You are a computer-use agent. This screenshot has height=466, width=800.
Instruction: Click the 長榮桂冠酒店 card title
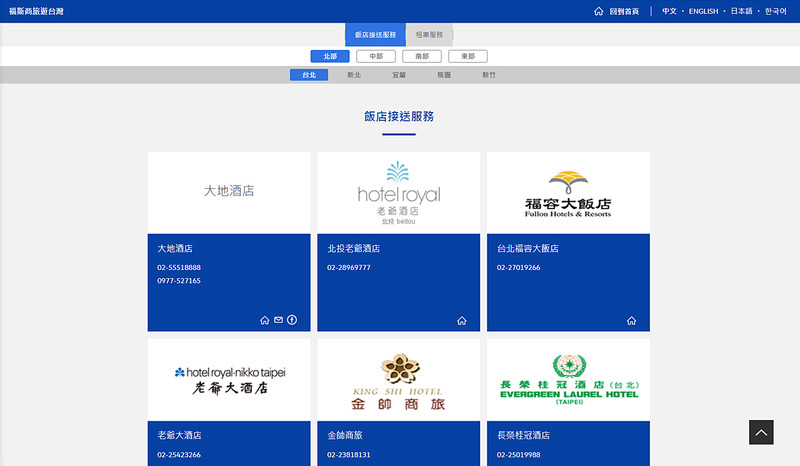pyautogui.click(x=523, y=435)
